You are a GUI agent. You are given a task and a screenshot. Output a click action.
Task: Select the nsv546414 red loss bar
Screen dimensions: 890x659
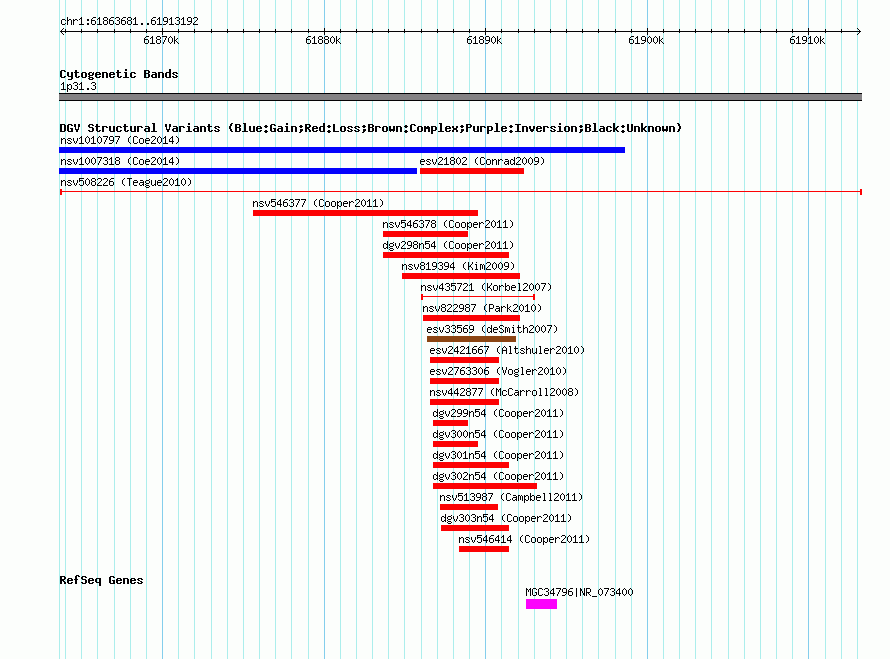coord(484,549)
